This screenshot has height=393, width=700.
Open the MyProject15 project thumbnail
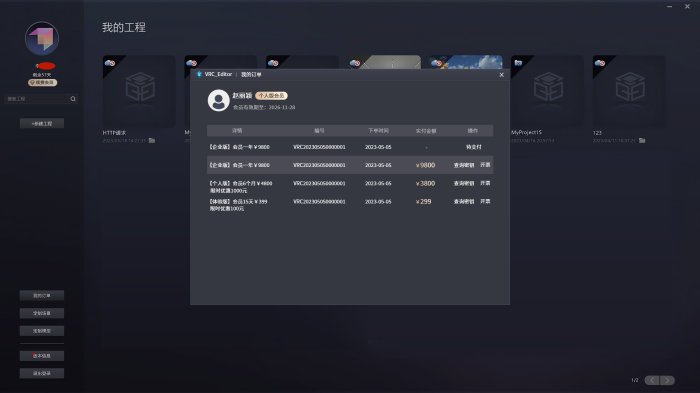(547, 92)
